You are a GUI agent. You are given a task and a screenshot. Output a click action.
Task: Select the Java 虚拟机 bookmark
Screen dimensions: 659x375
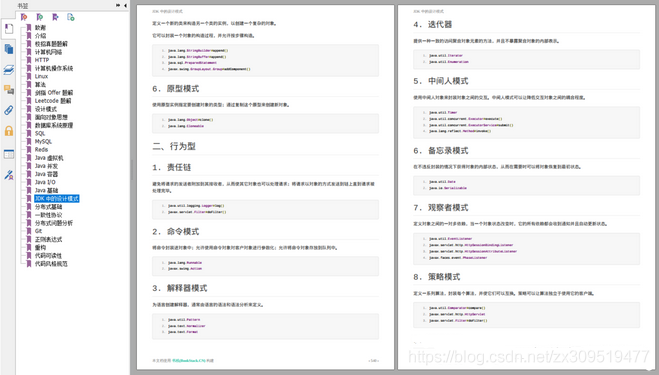[49, 158]
